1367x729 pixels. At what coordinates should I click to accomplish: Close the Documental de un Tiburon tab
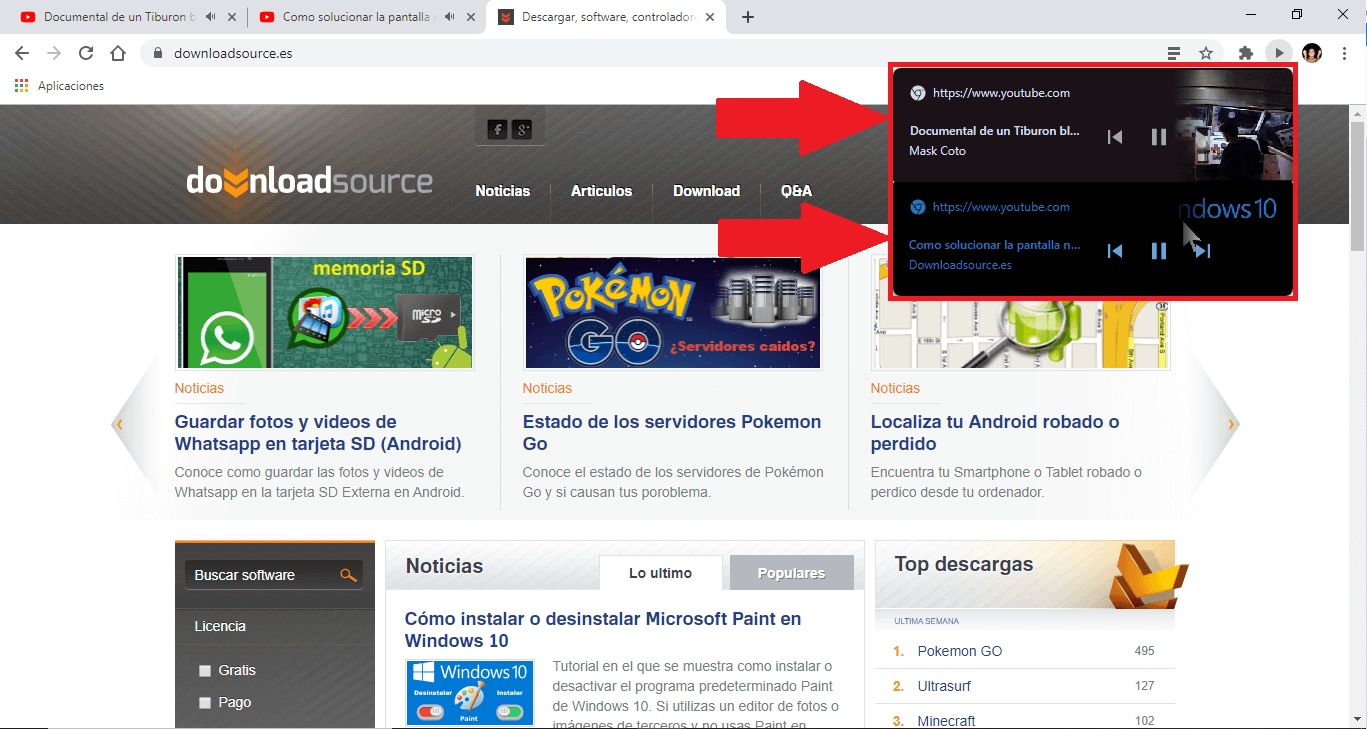[x=233, y=17]
